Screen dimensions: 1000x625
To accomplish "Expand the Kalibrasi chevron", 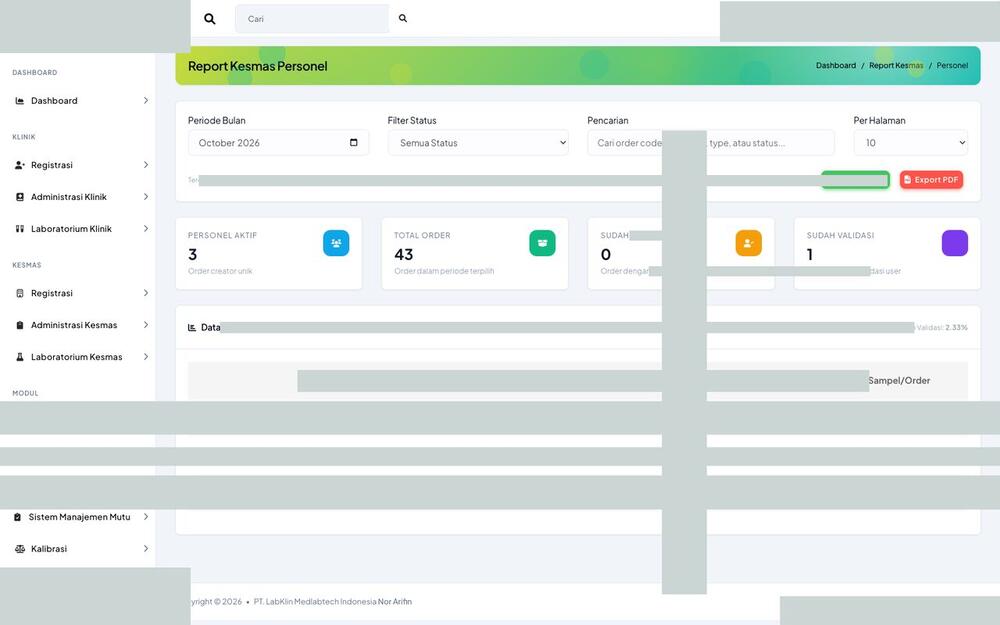I will click(145, 549).
